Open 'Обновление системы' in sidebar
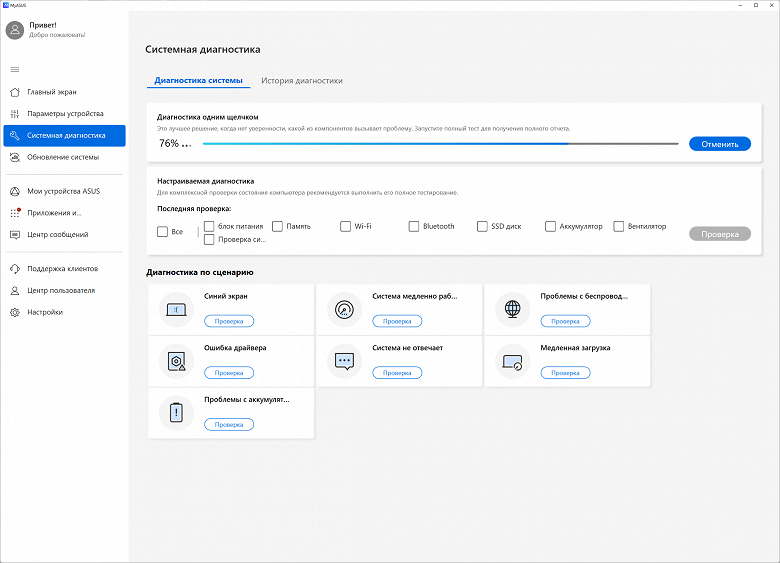This screenshot has height=563, width=780. 63,157
